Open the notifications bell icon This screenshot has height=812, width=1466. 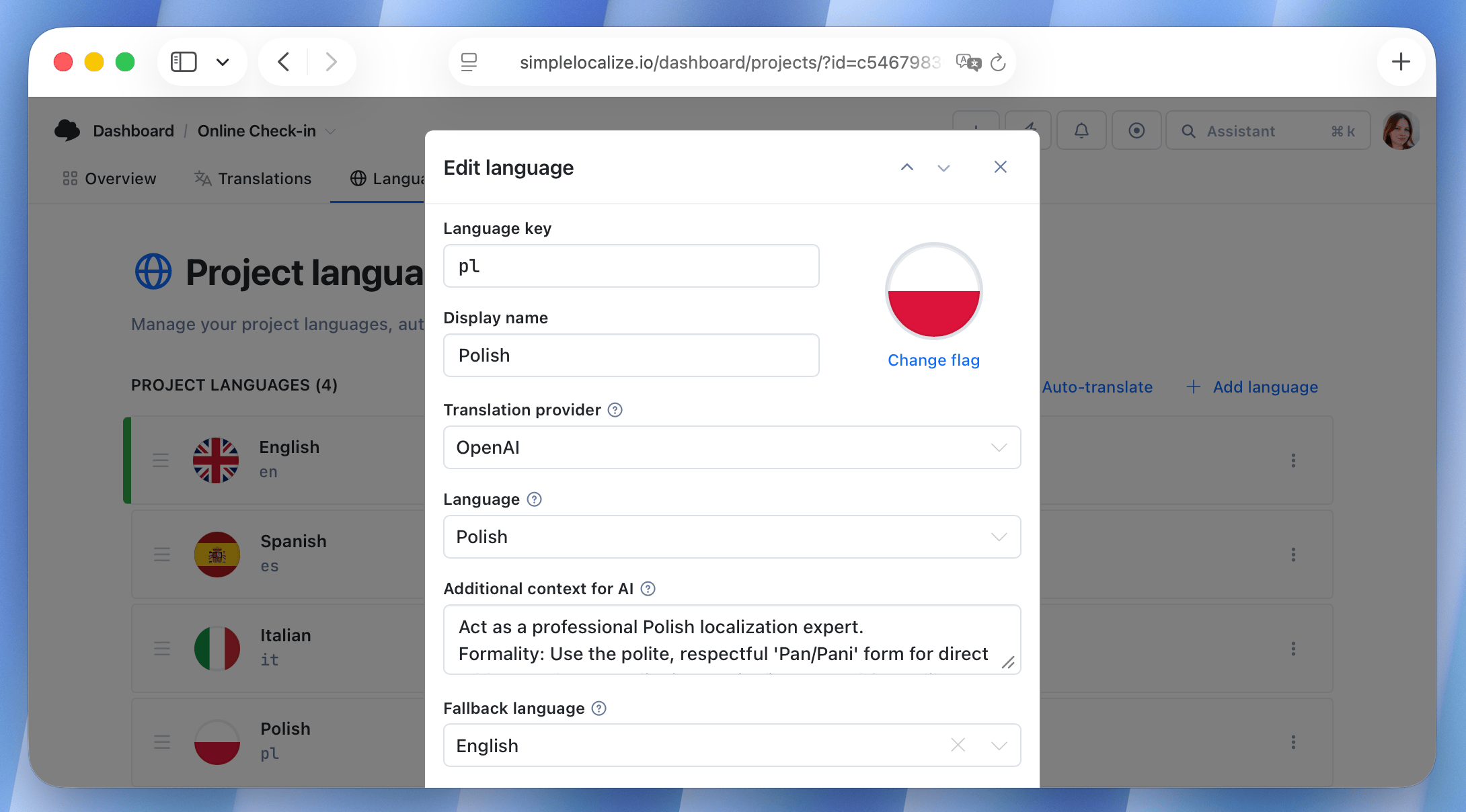1081,130
